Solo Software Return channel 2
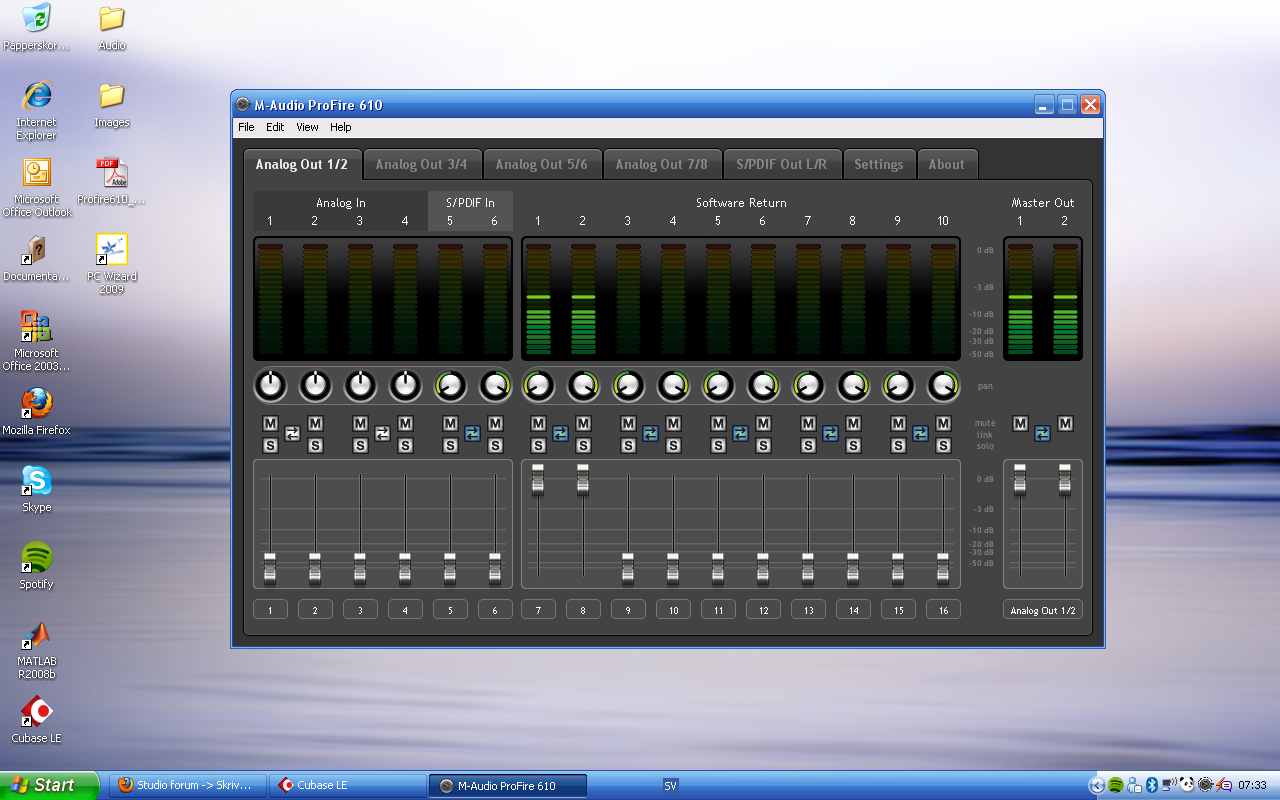 pyautogui.click(x=583, y=445)
